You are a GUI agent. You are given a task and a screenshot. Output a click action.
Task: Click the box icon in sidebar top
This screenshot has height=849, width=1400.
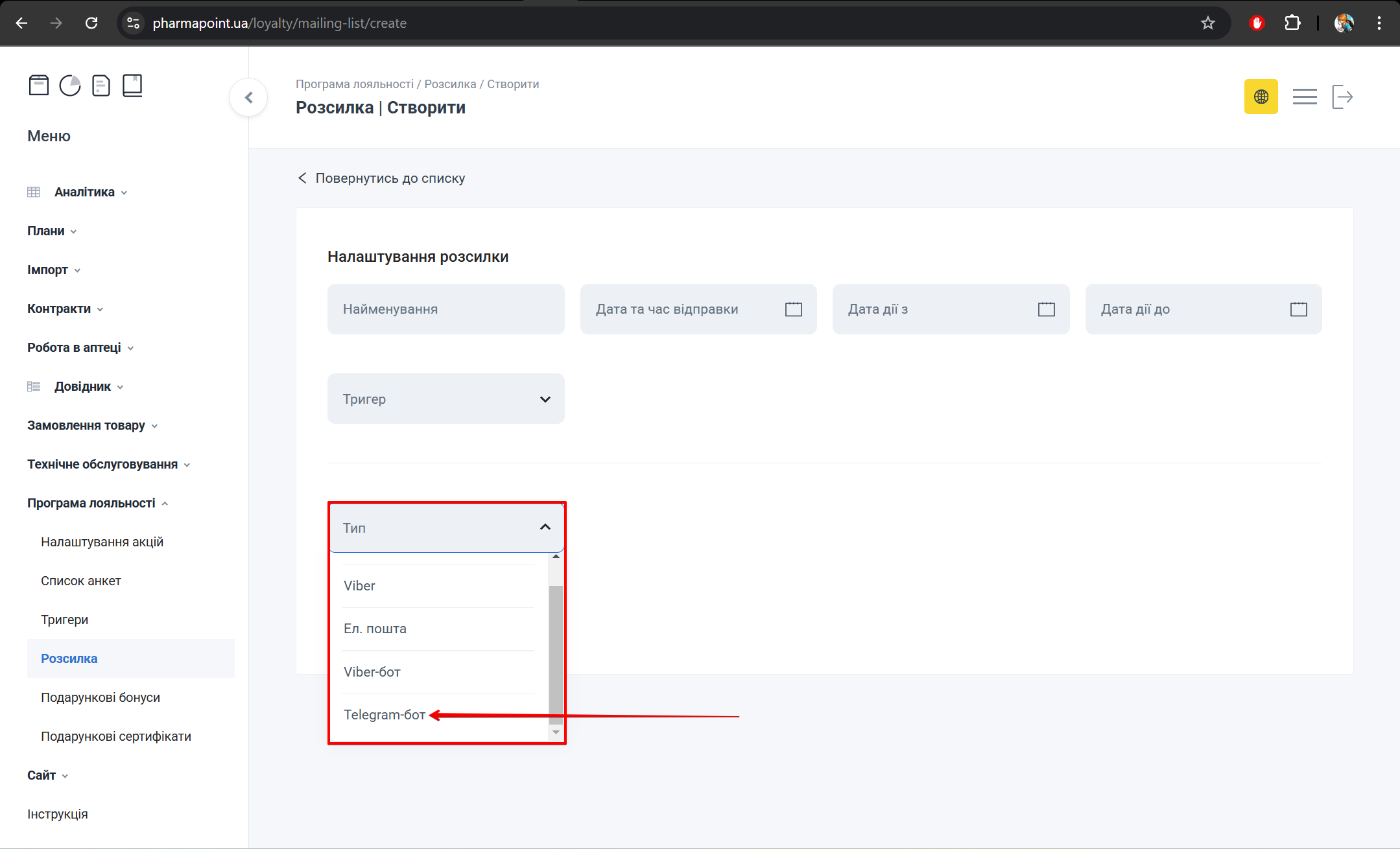39,86
